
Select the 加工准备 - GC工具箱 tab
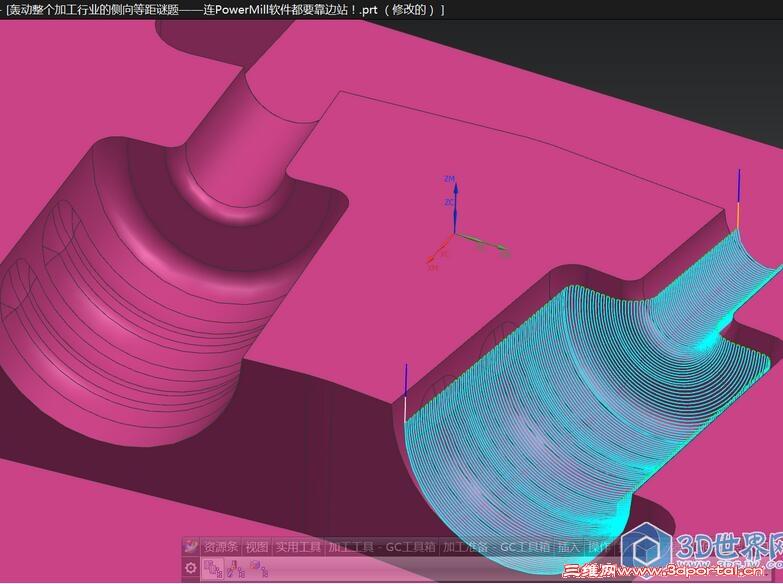[496, 547]
